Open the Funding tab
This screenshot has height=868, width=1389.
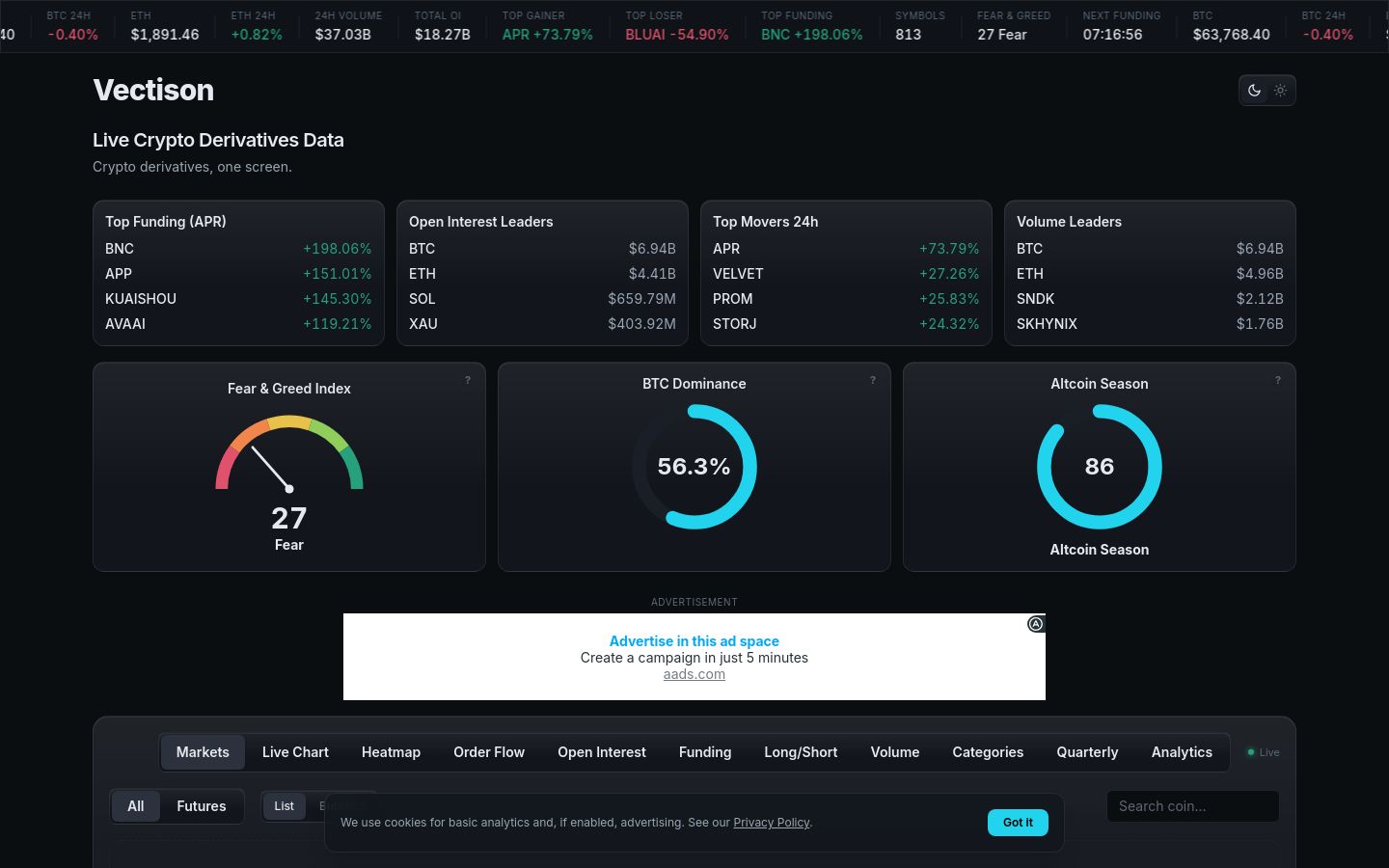(705, 752)
